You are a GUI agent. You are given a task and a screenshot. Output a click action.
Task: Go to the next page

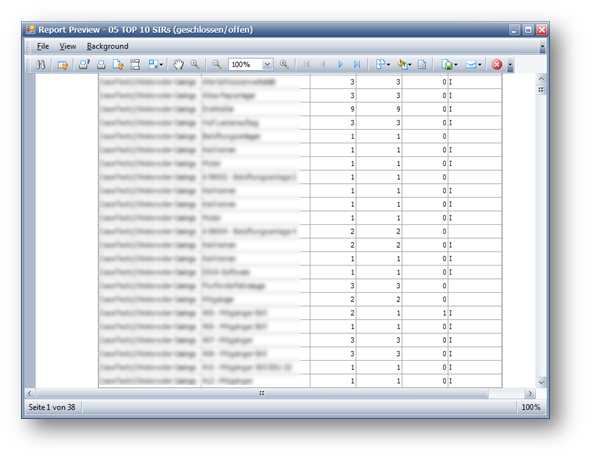tap(340, 65)
